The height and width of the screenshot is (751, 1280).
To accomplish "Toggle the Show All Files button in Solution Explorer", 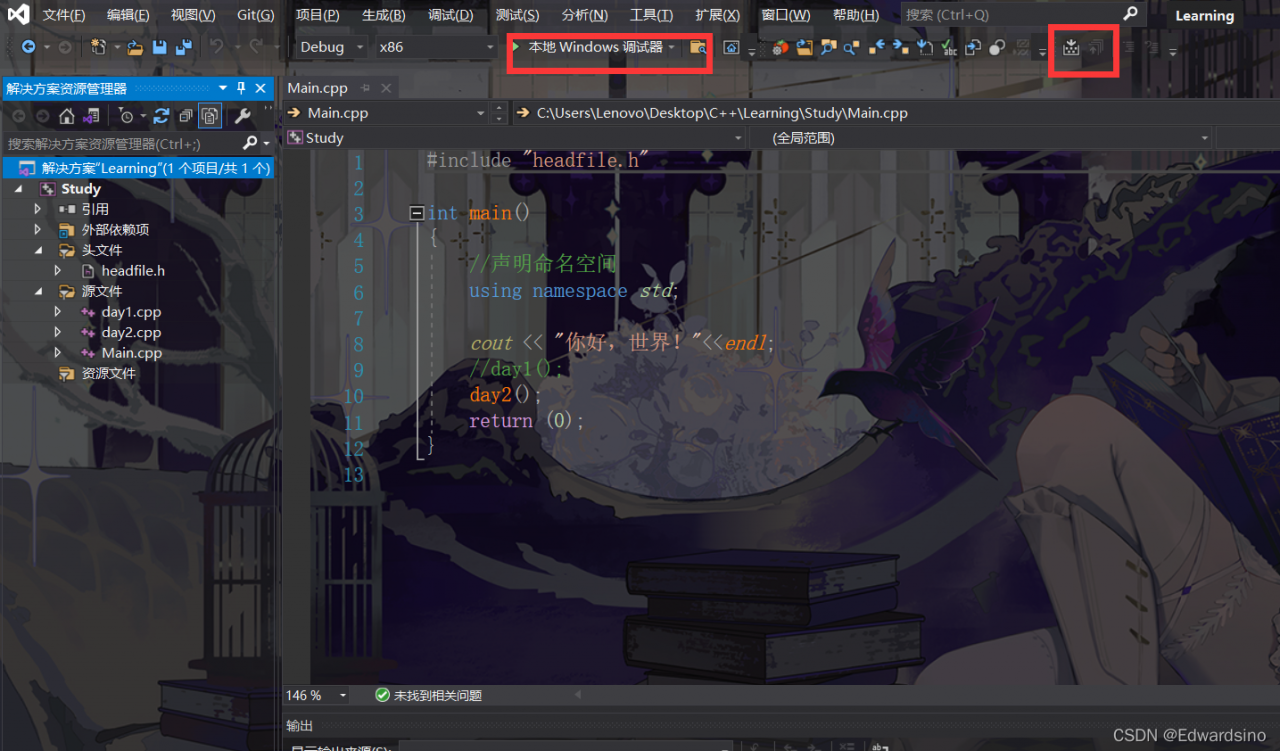I will click(210, 116).
